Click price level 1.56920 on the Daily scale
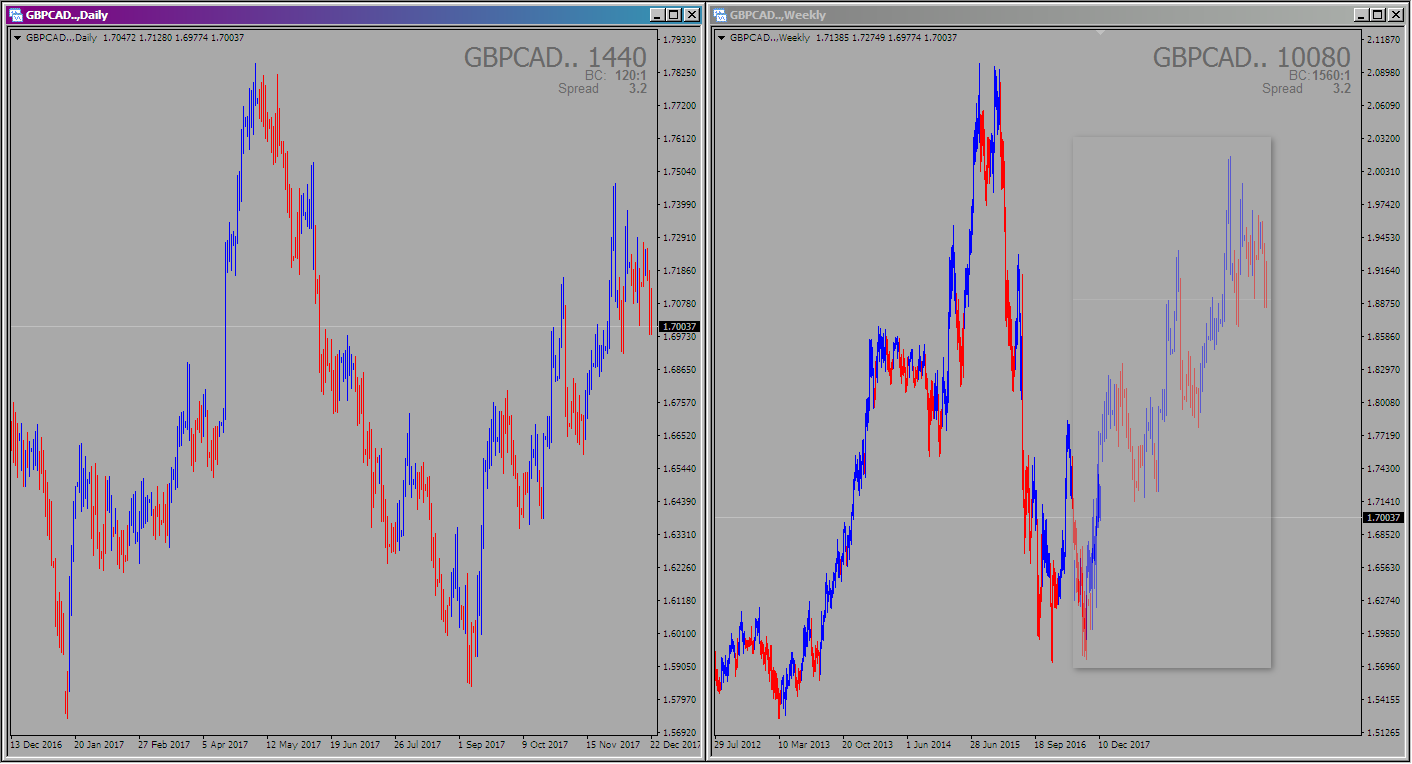Screen dimensions: 1412x764 tap(679, 732)
